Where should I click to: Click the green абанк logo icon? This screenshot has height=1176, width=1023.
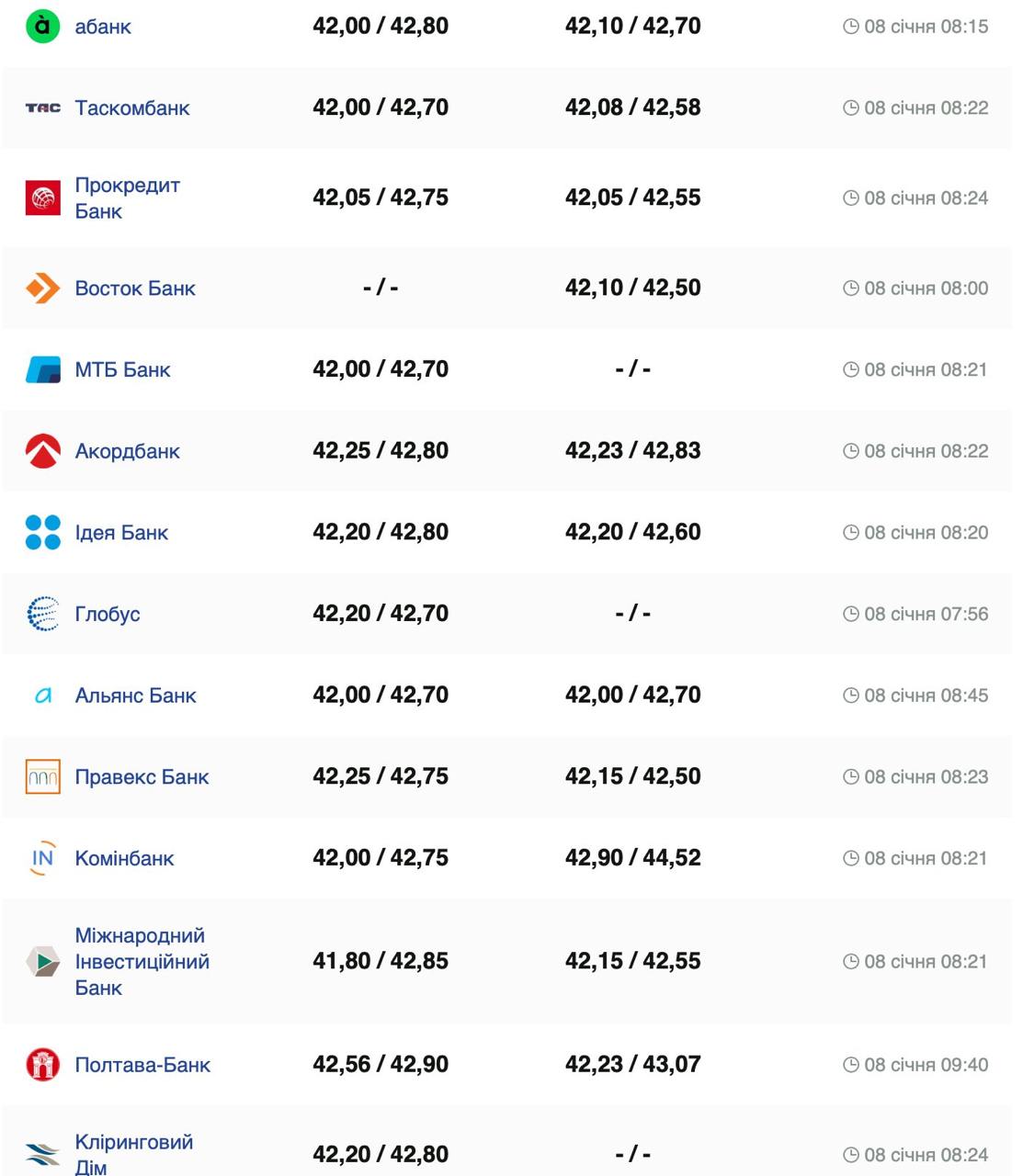42,26
